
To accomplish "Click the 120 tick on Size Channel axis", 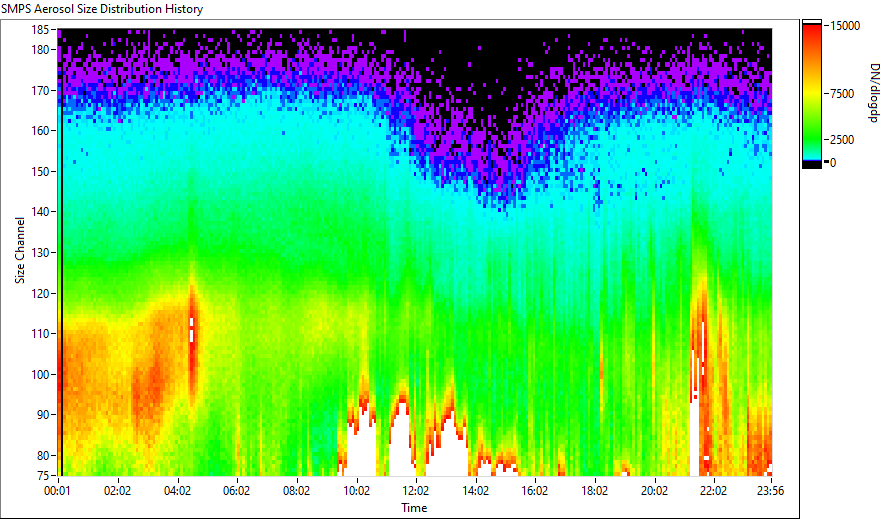I will (x=42, y=293).
